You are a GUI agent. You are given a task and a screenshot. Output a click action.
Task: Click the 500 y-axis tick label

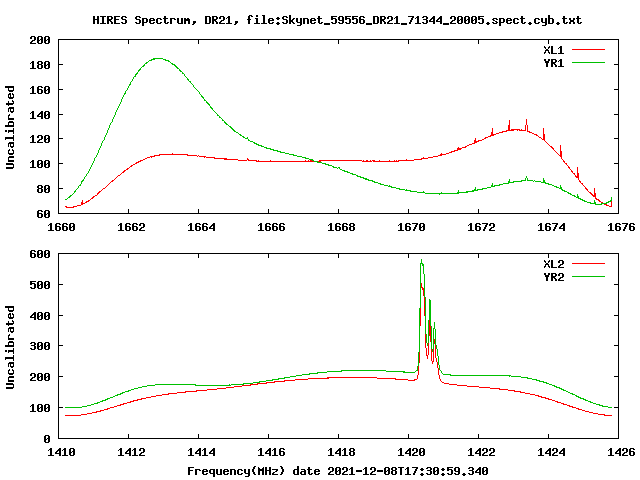[40, 285]
